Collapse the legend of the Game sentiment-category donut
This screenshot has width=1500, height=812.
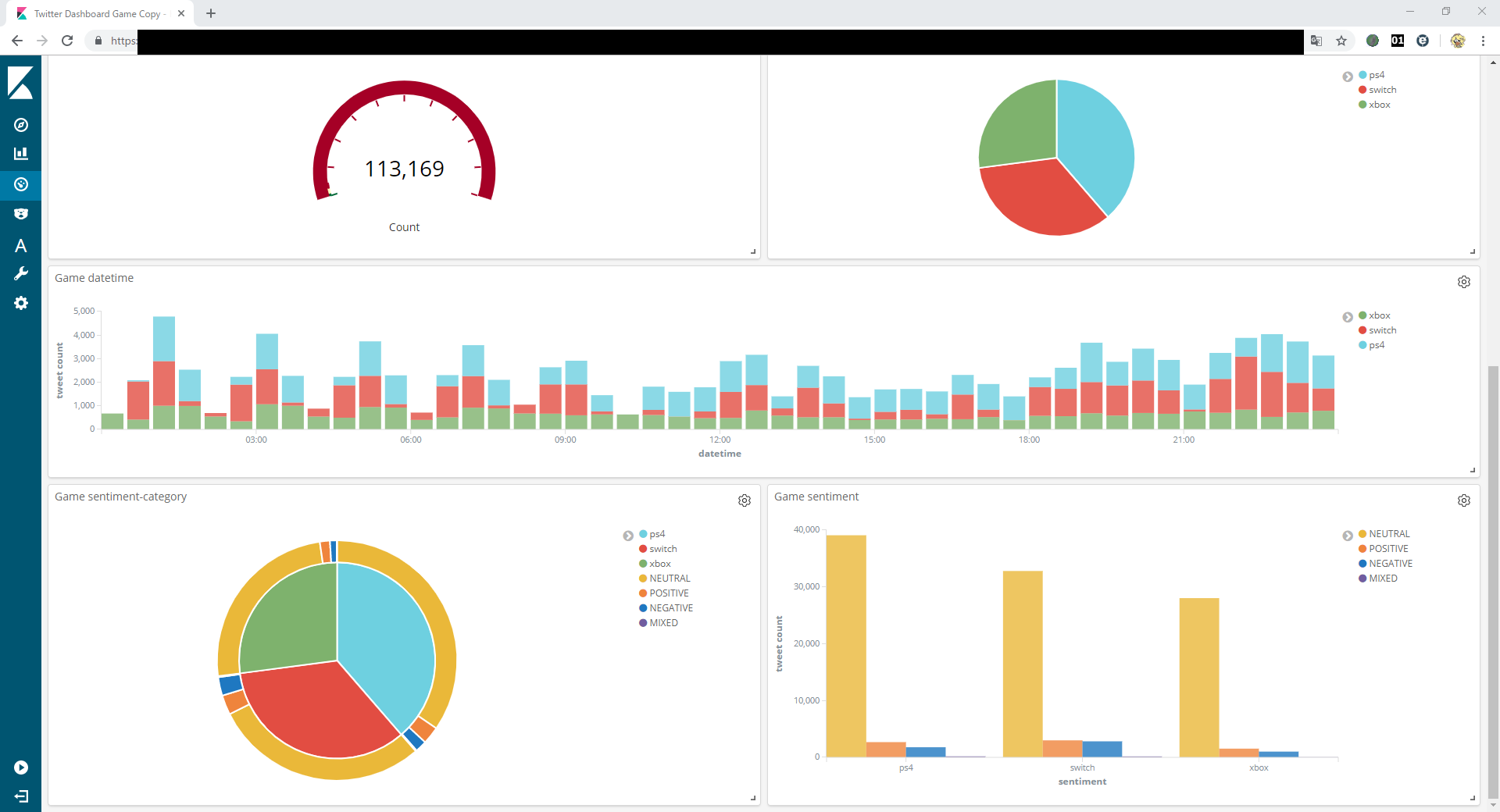(628, 536)
